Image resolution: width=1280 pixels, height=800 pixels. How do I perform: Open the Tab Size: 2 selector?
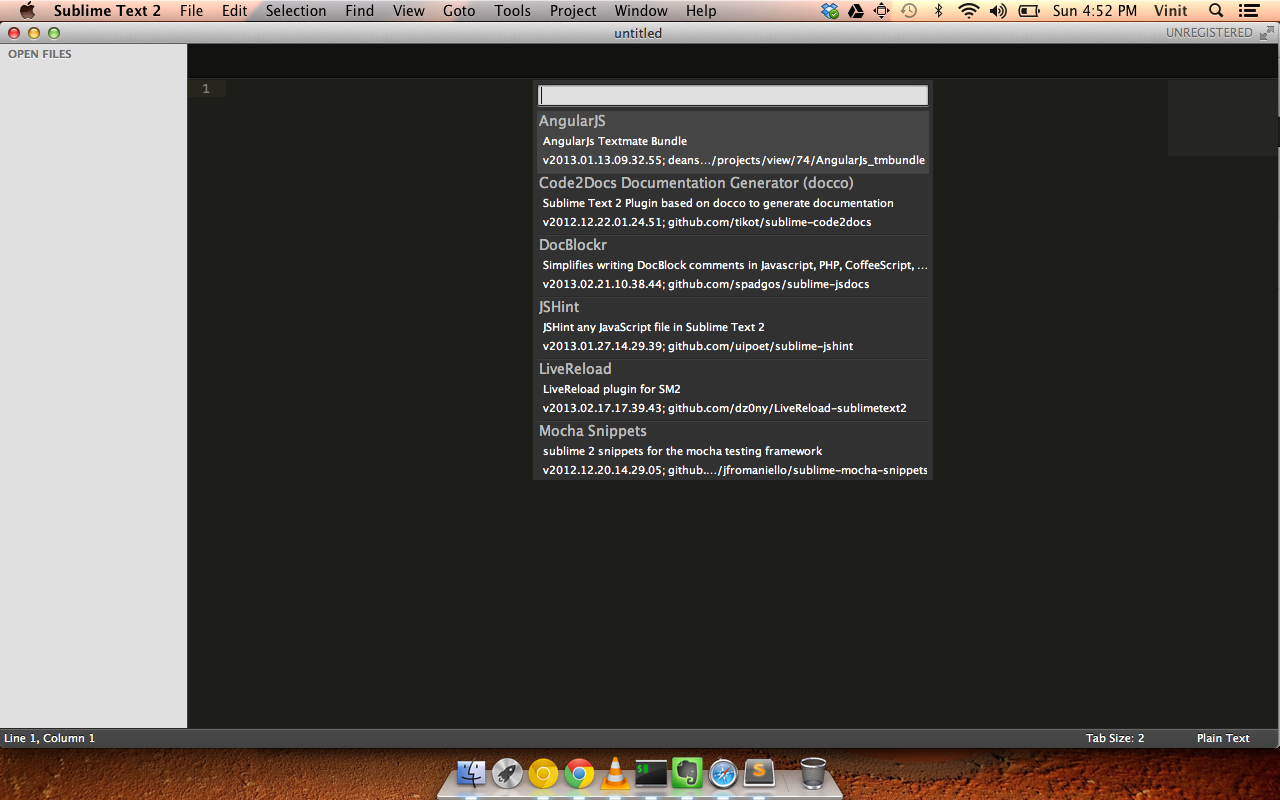[1115, 738]
